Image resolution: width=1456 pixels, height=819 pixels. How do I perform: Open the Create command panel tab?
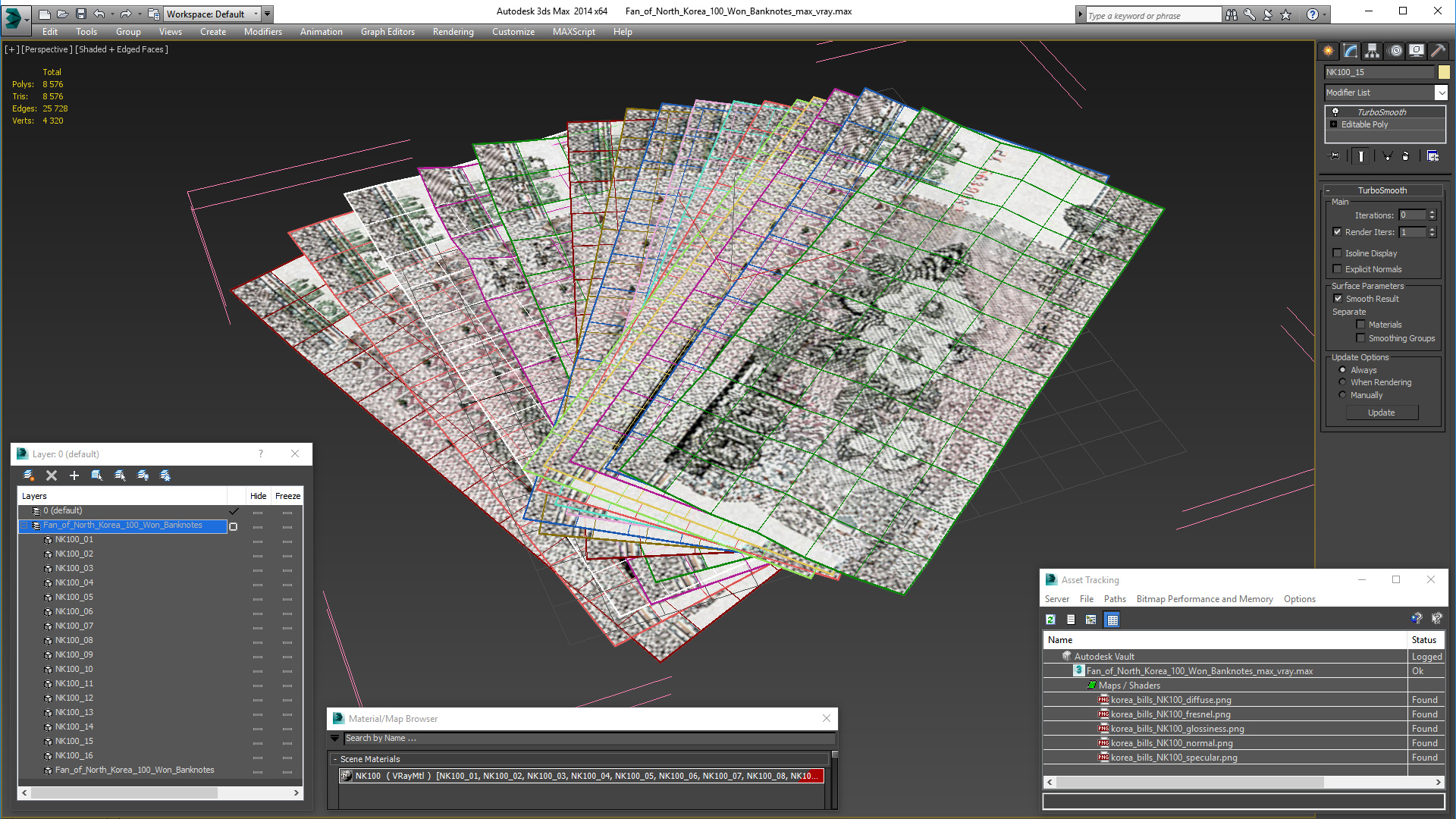(1329, 51)
